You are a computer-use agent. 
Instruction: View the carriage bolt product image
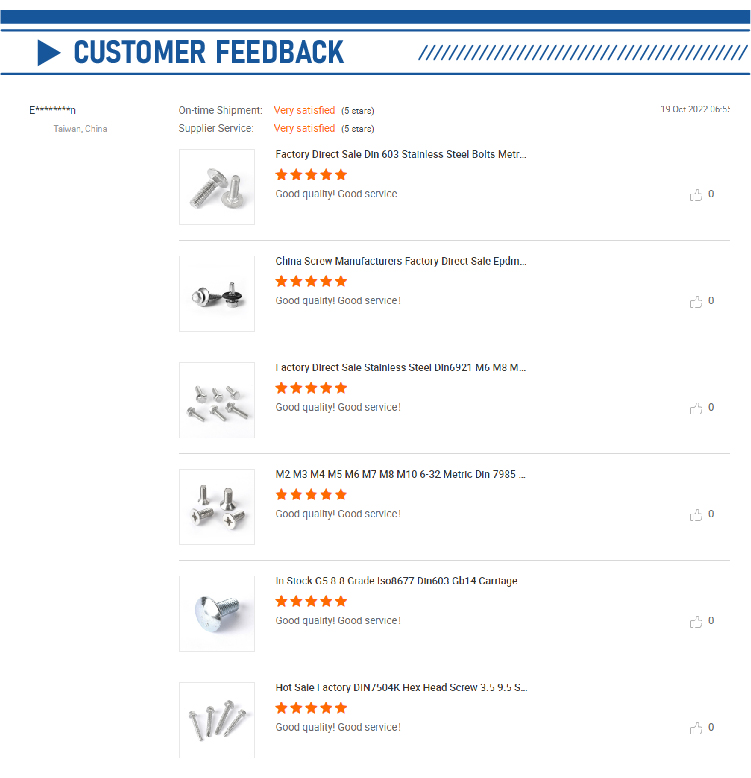tap(217, 614)
